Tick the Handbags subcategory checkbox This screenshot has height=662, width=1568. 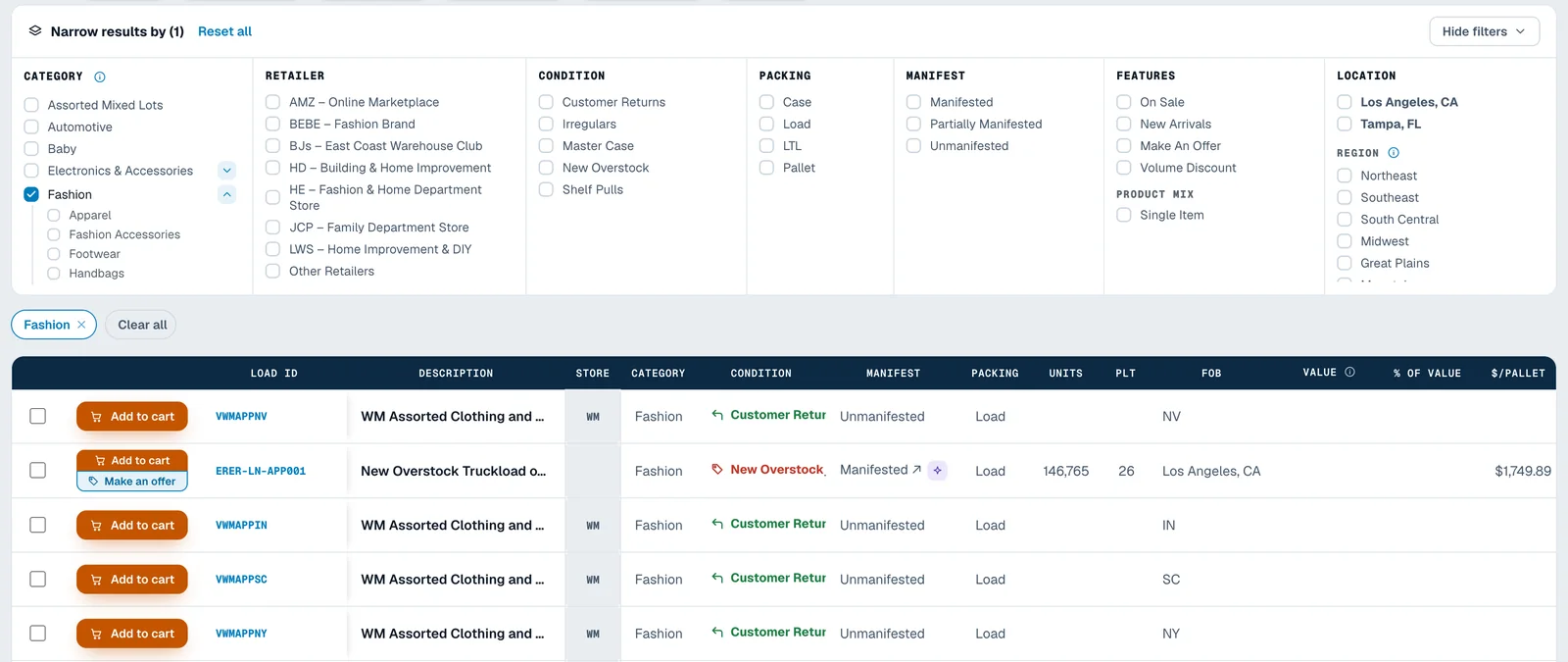[54, 274]
